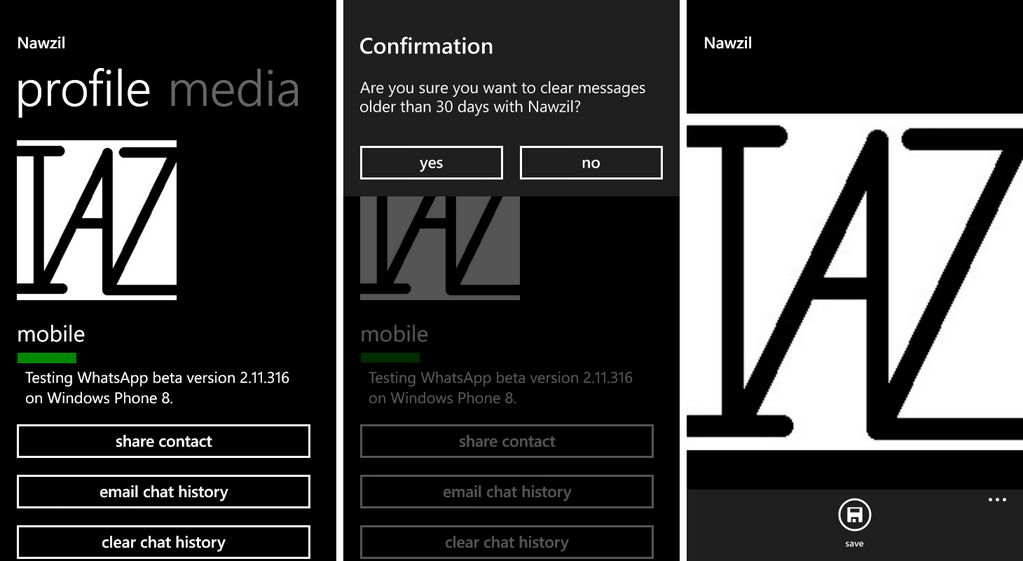1023x561 pixels.
Task: Tap dimmed email chat history behind dialog
Action: point(507,491)
